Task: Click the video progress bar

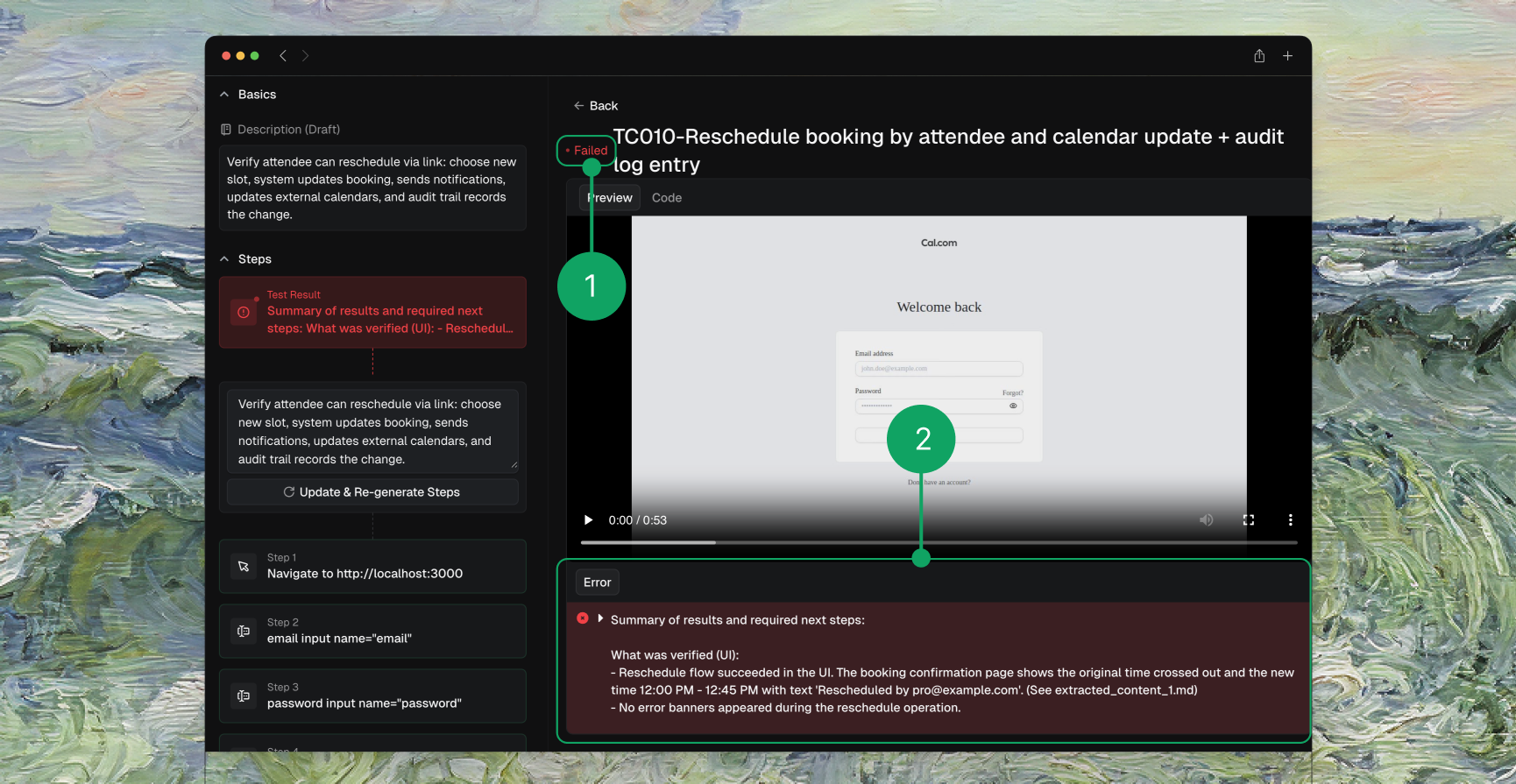Action: pyautogui.click(x=939, y=543)
